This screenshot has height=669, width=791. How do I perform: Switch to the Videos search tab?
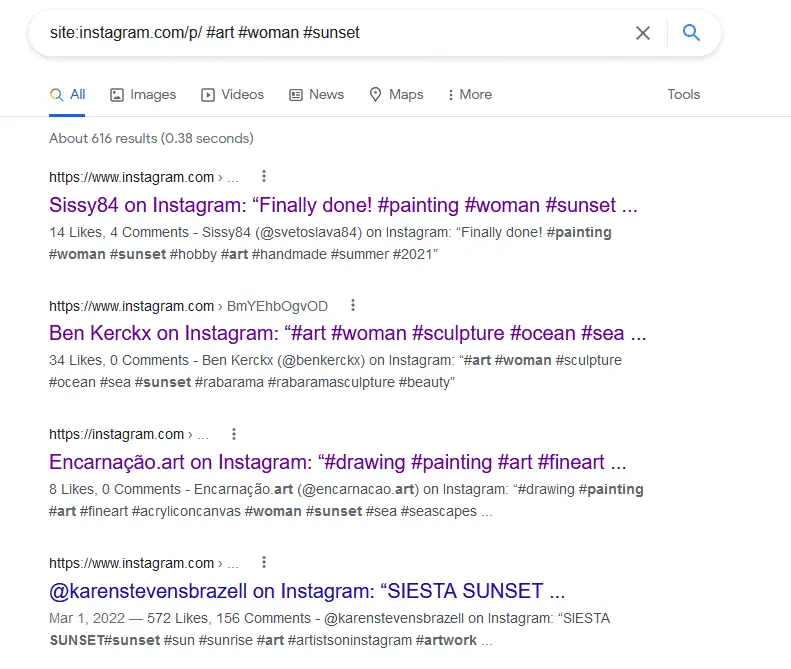point(233,95)
